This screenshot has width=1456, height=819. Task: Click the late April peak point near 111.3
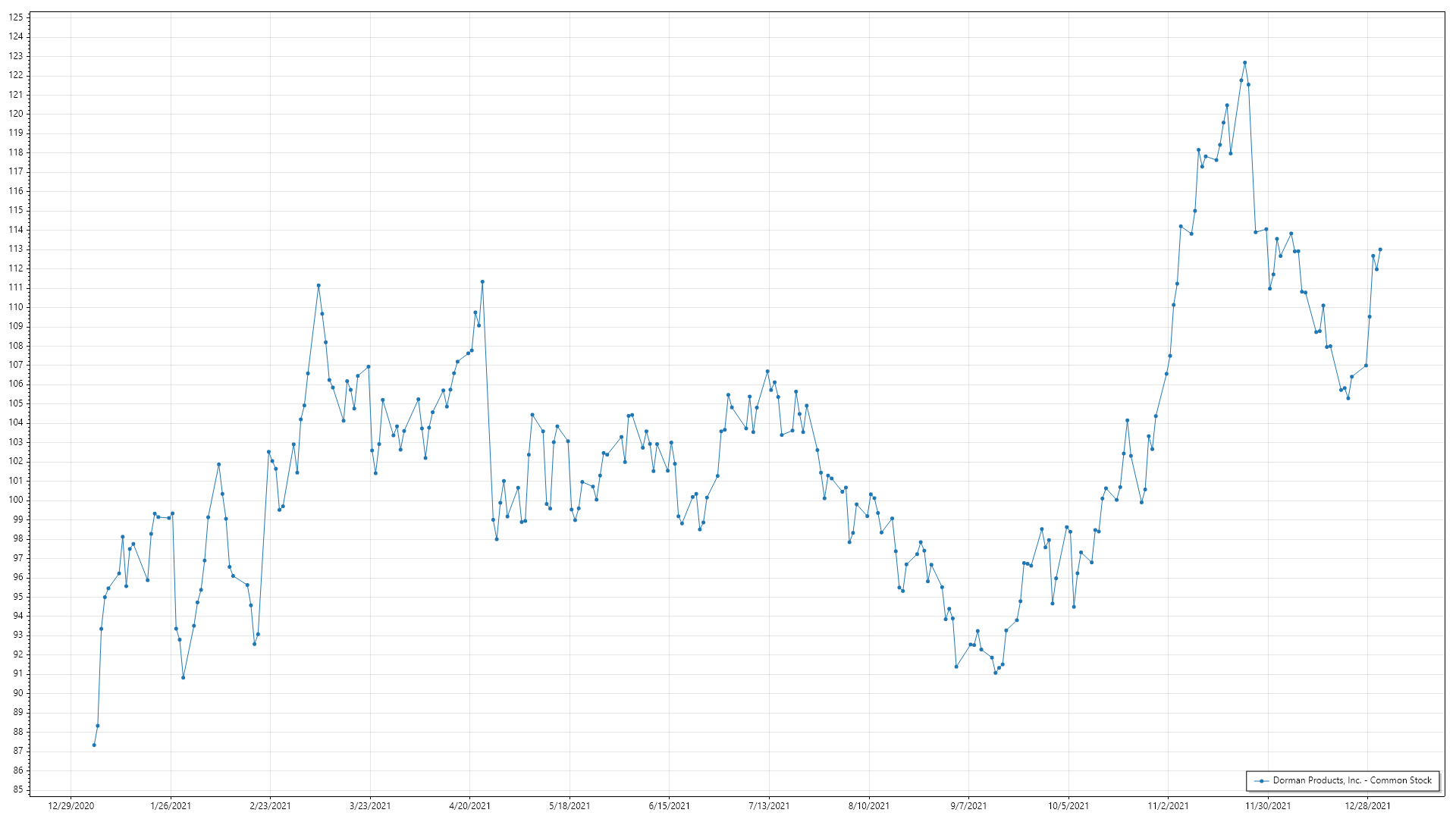coord(482,282)
